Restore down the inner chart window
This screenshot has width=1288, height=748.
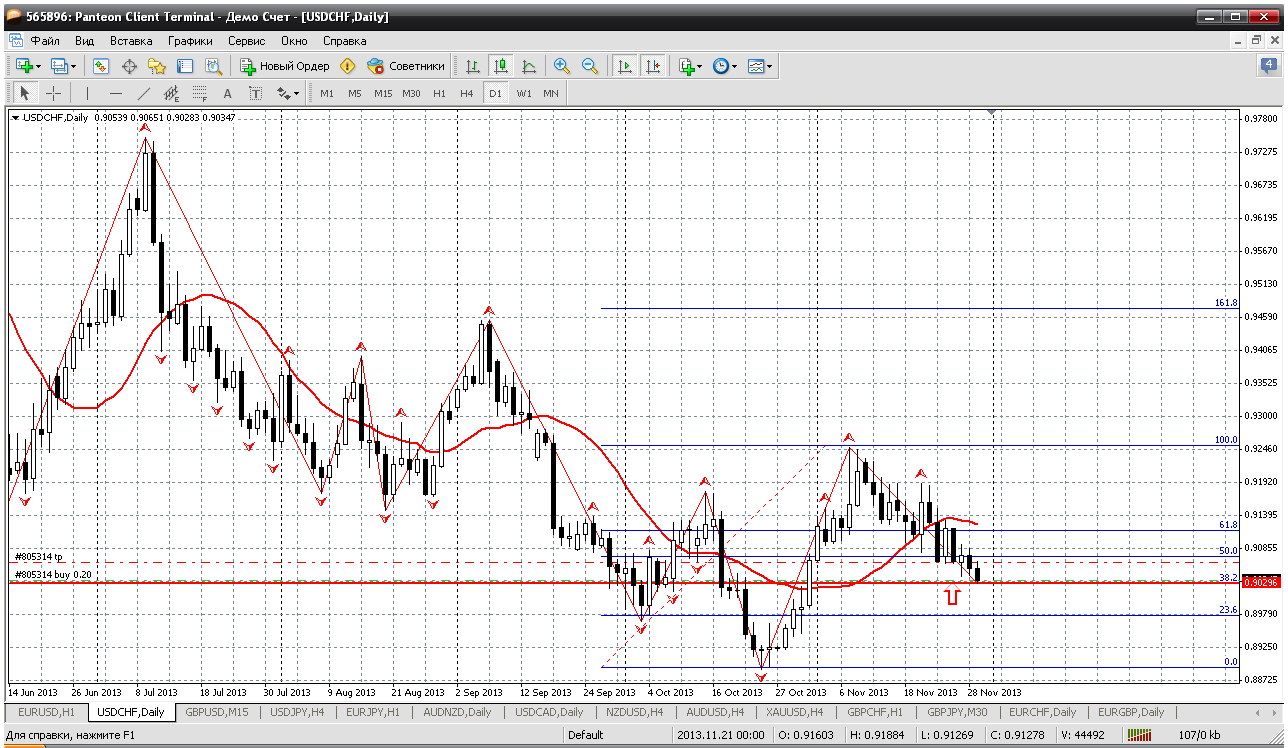(x=1257, y=41)
